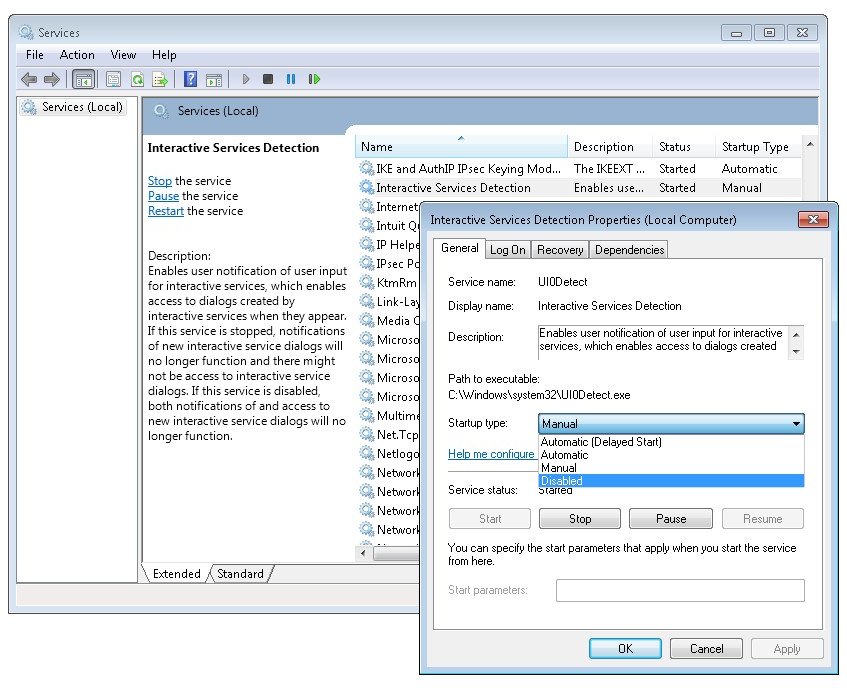Refresh services list via toolbar icon
This screenshot has width=847, height=688.
tap(137, 79)
